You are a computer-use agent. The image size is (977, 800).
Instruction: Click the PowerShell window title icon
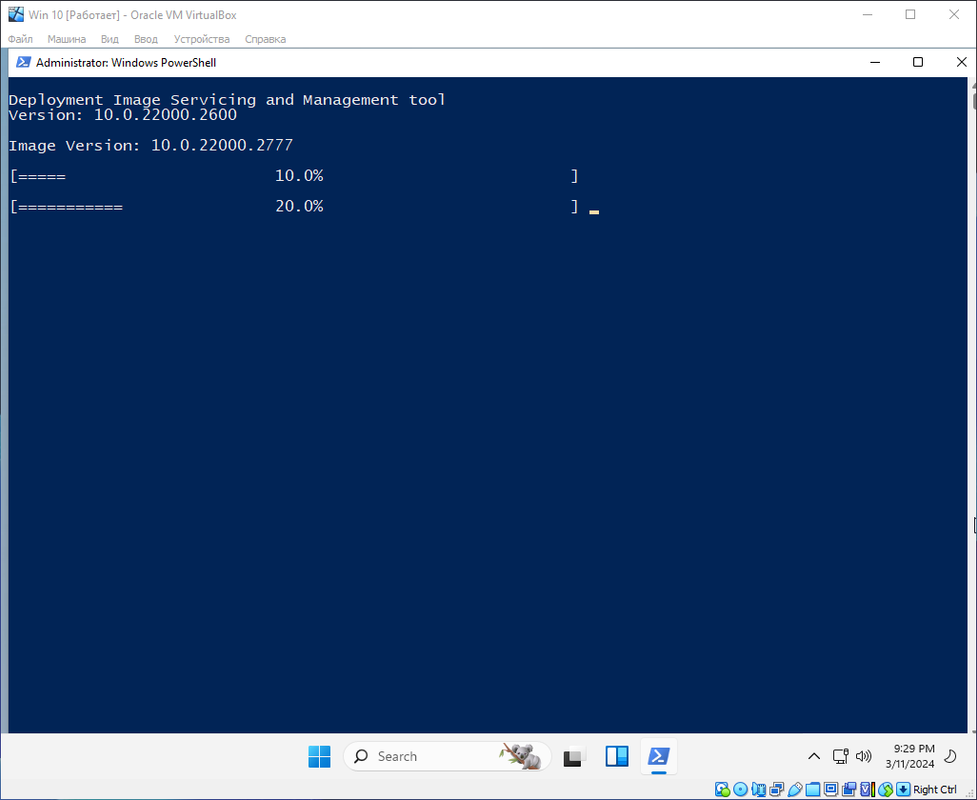tap(24, 62)
